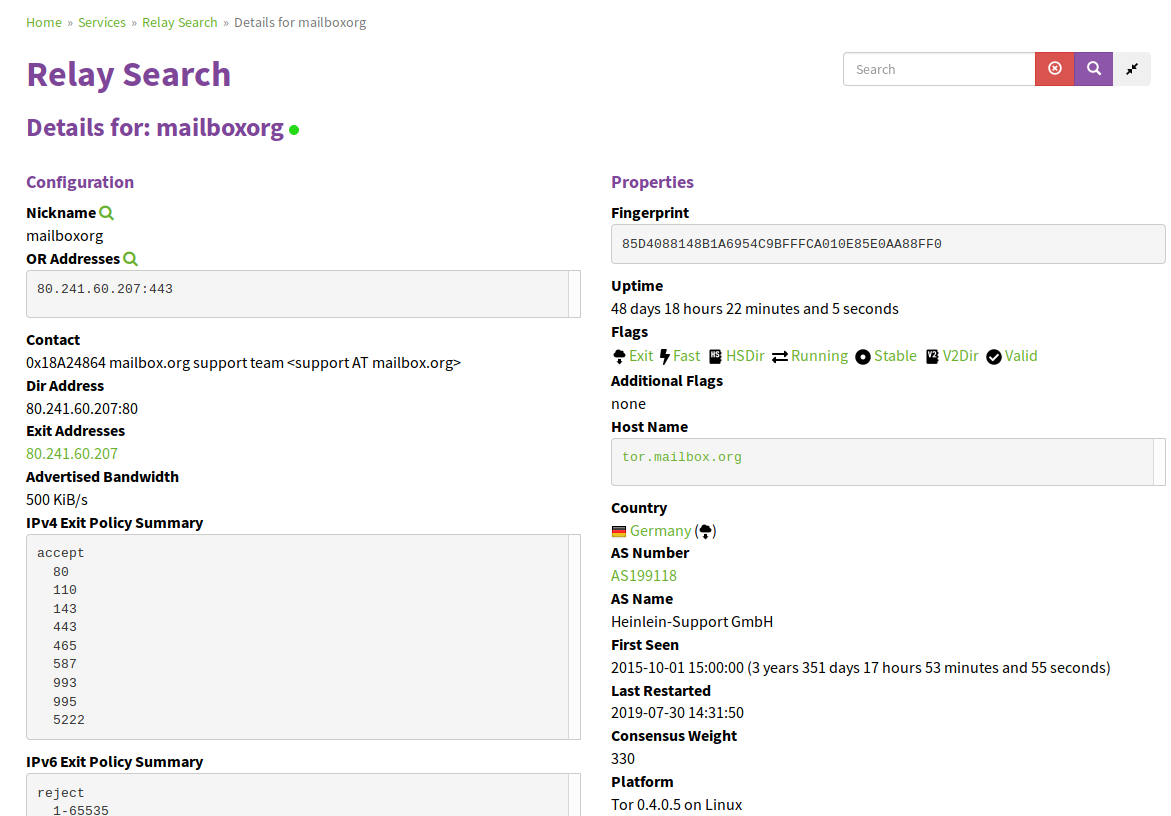Open exit address 80.241.60.207 link
The width and height of the screenshot is (1171, 816).
[x=72, y=454]
